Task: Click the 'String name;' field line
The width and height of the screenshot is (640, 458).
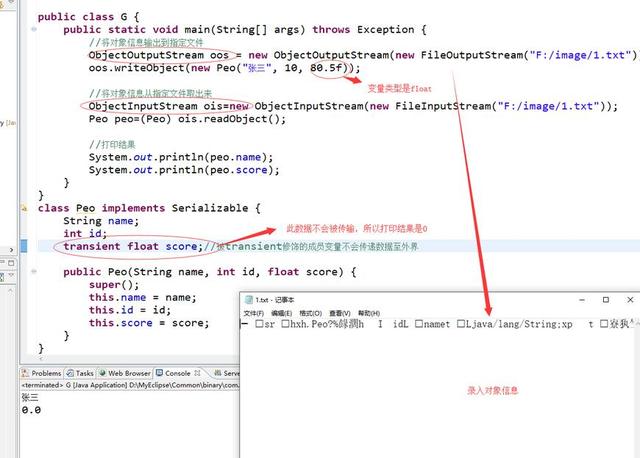Action: tap(101, 221)
